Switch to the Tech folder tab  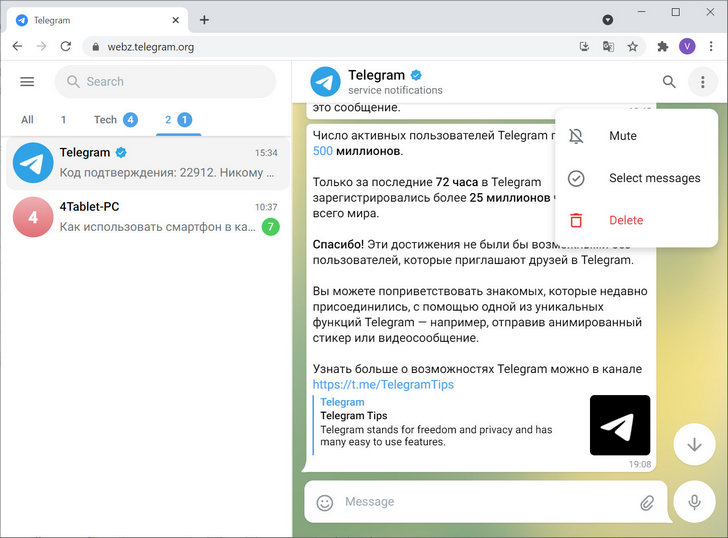pyautogui.click(x=116, y=120)
